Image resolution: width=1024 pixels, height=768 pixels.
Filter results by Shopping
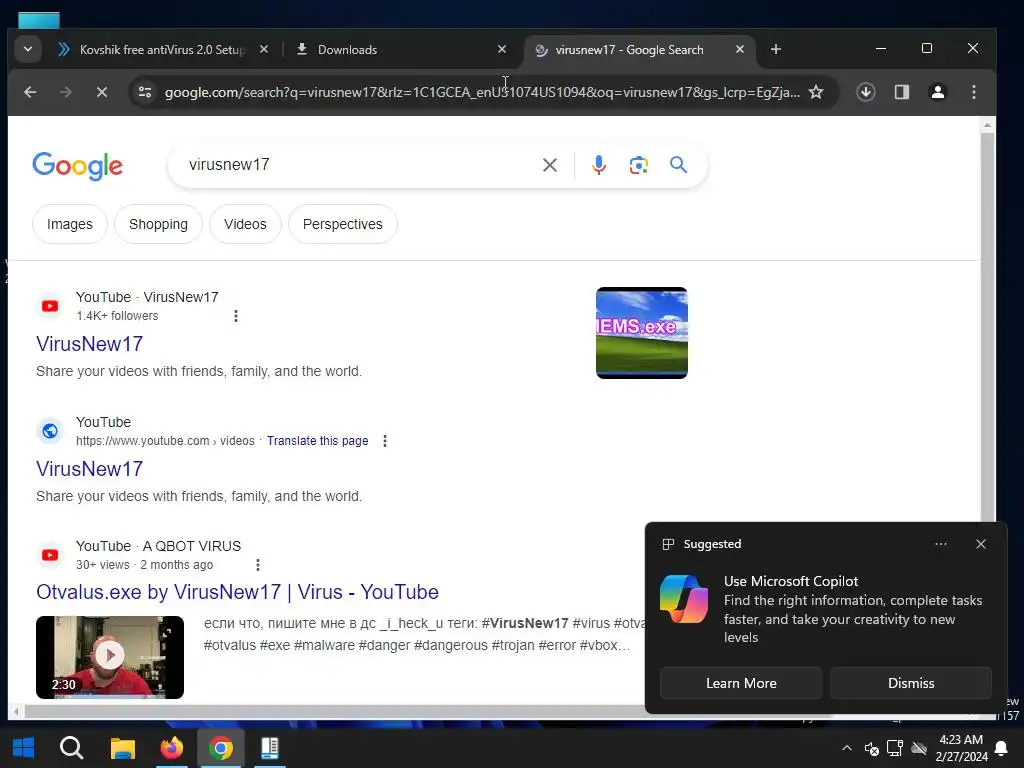click(158, 224)
